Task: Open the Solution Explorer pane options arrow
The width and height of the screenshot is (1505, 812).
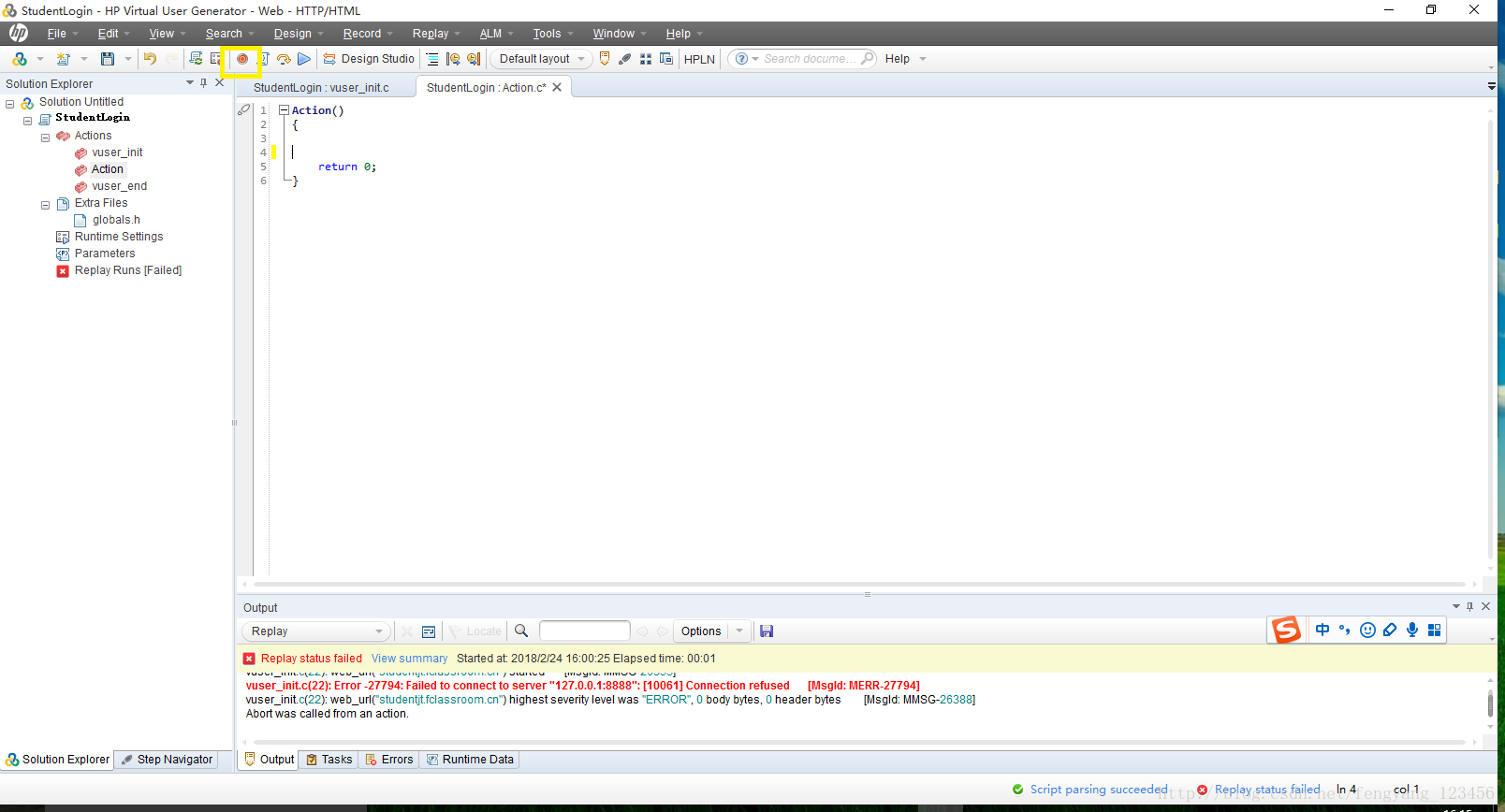Action: (x=190, y=83)
